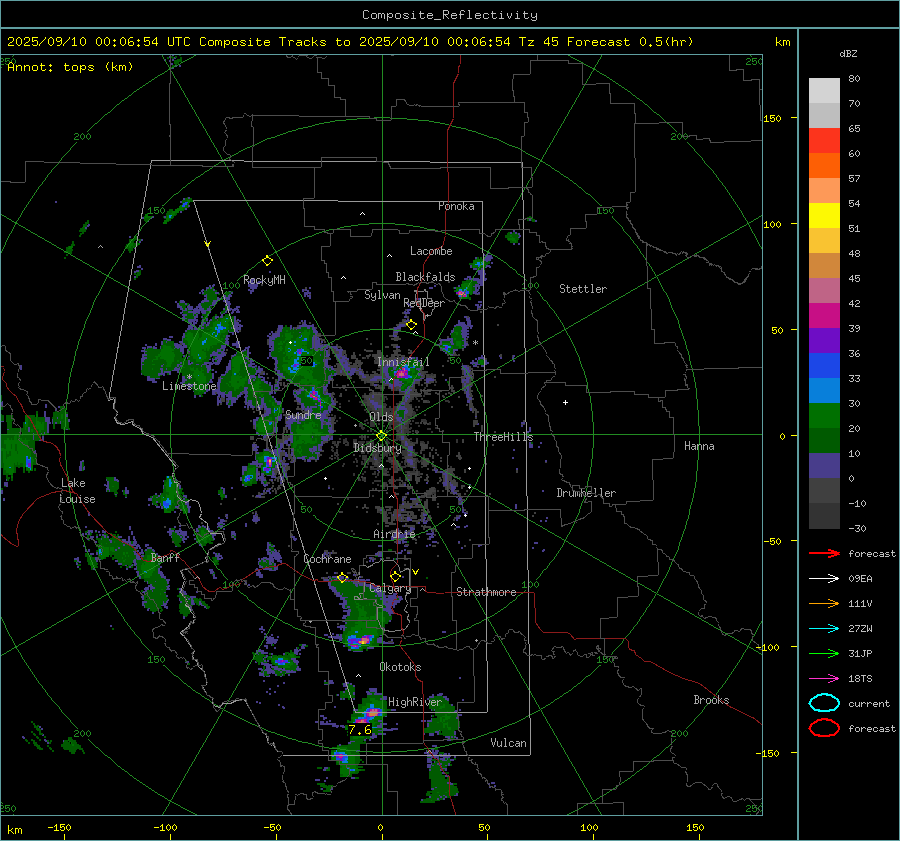Click the red forecast arrow in legend
900x841 pixels.
[x=824, y=553]
